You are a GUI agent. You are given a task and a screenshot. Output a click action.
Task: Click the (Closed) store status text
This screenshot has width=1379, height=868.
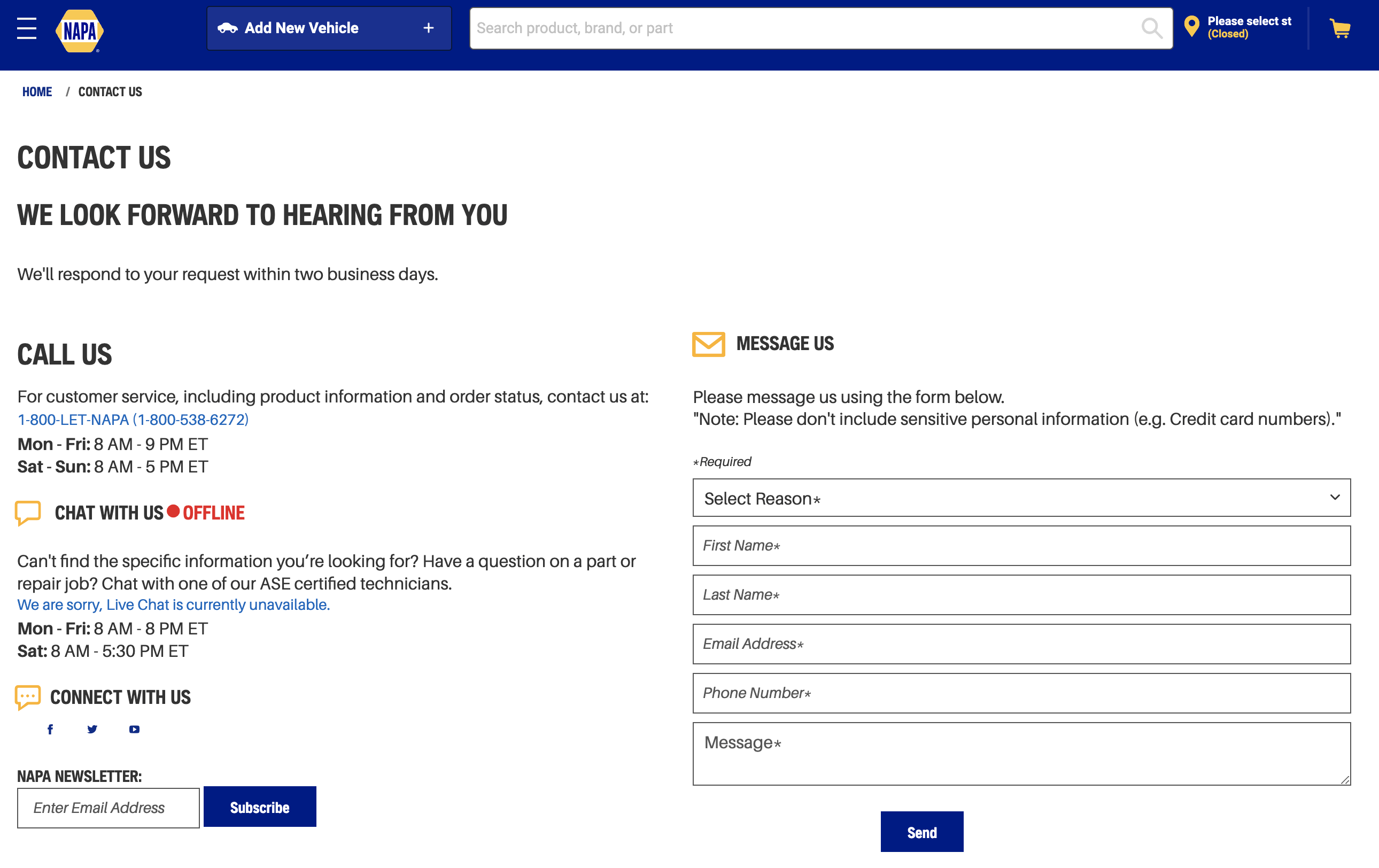(x=1228, y=34)
